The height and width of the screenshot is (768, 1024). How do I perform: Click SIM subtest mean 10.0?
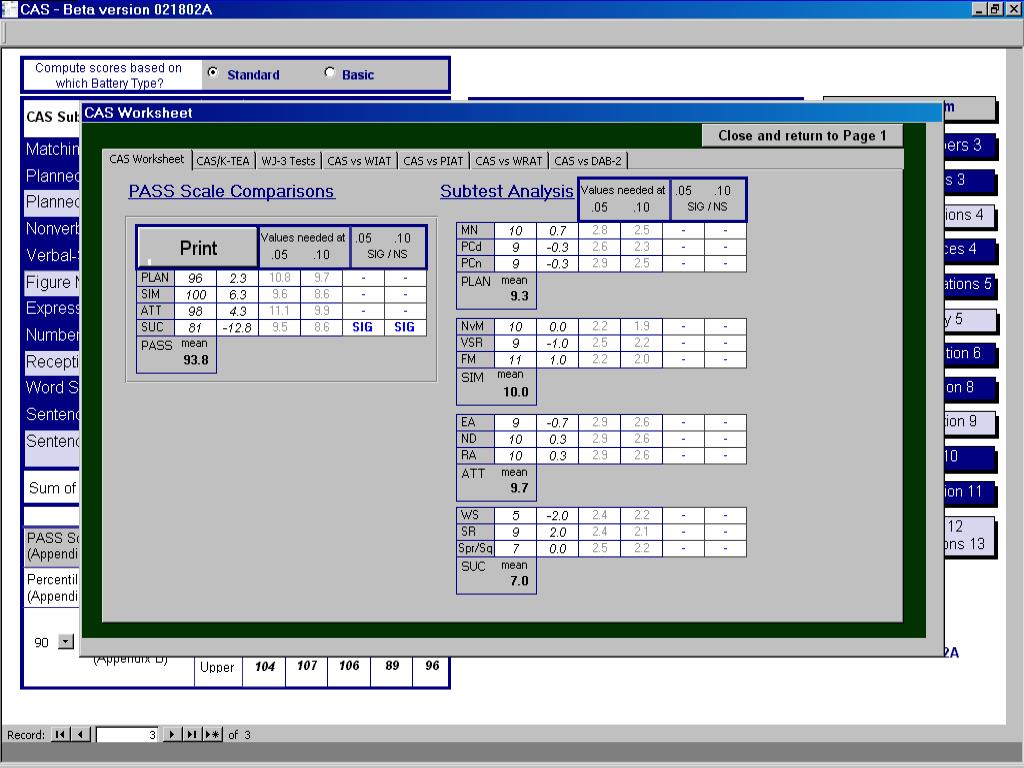pos(516,392)
